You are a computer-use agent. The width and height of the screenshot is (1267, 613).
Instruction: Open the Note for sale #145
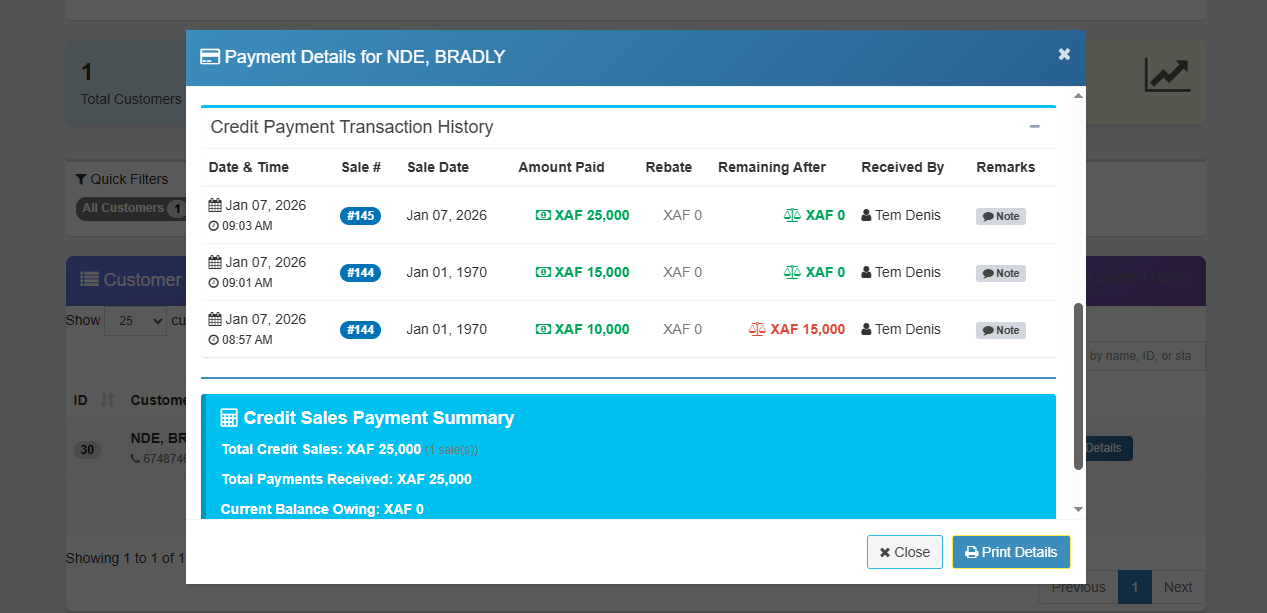[x=1000, y=215]
